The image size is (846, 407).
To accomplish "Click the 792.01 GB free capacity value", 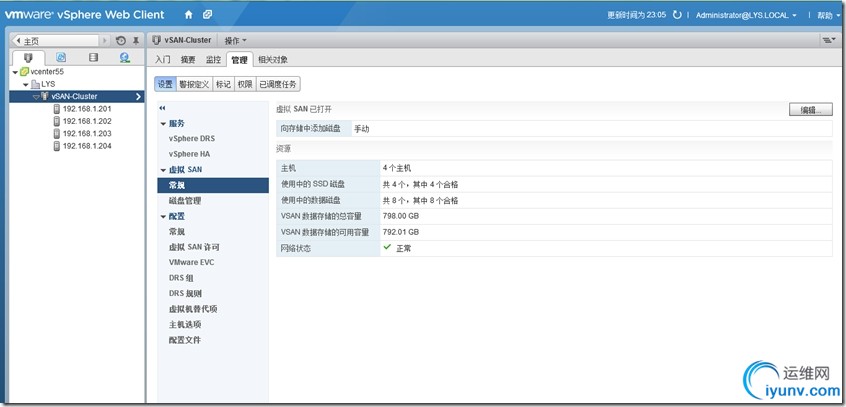I will click(x=401, y=232).
